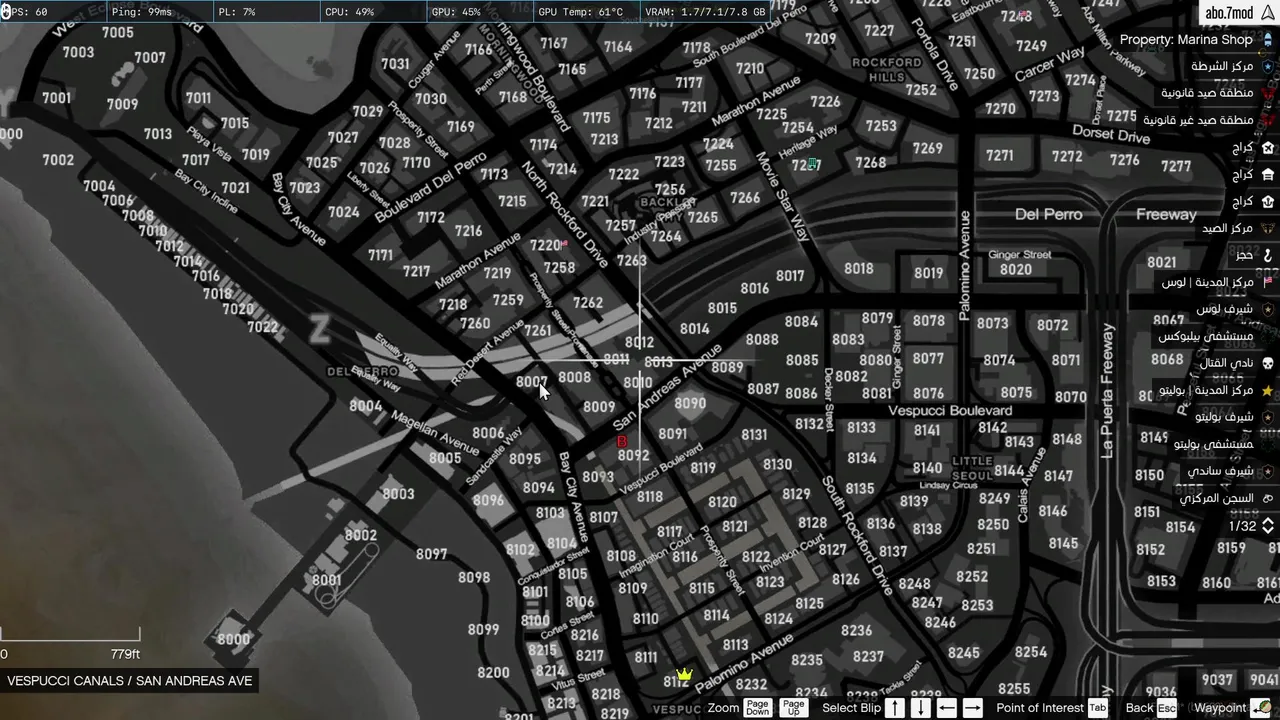Zoom out with the Page Down key
This screenshot has width=1280, height=720.
tap(757, 708)
